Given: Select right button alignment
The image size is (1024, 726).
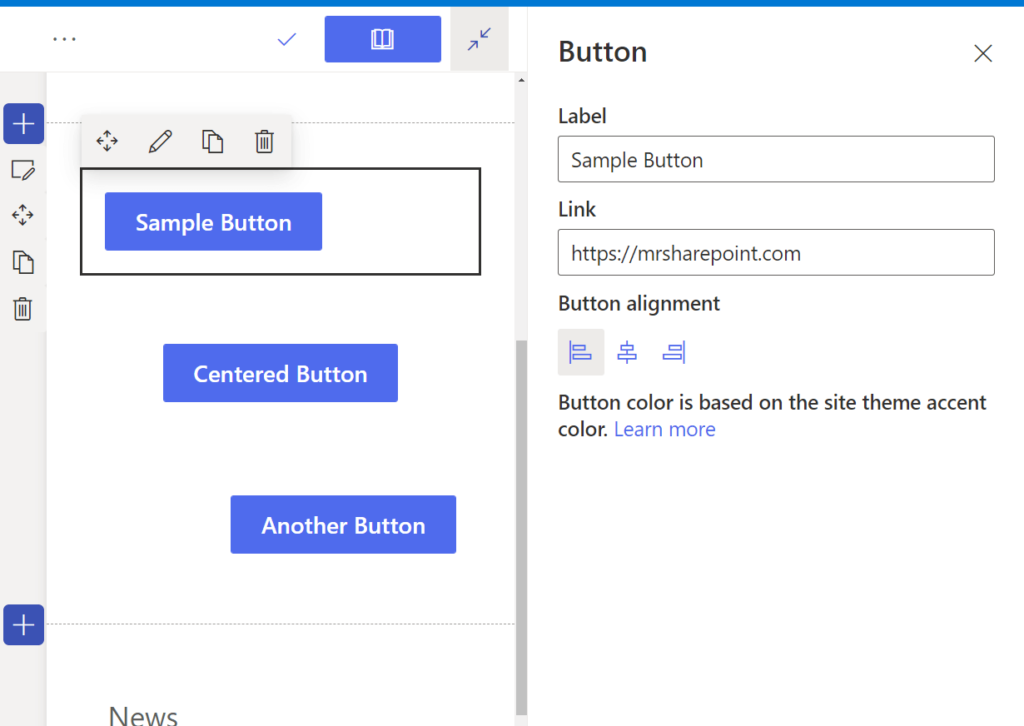Looking at the screenshot, I should tap(674, 353).
